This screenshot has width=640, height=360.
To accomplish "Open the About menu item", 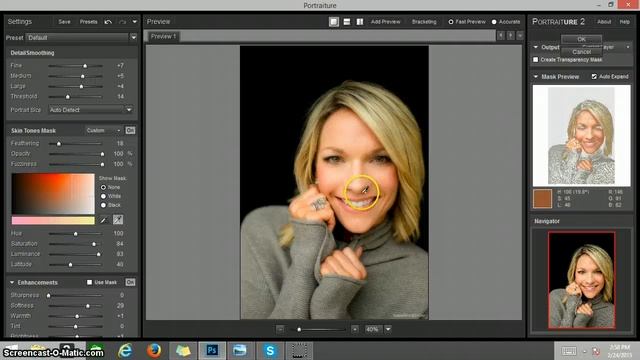I will [604, 22].
